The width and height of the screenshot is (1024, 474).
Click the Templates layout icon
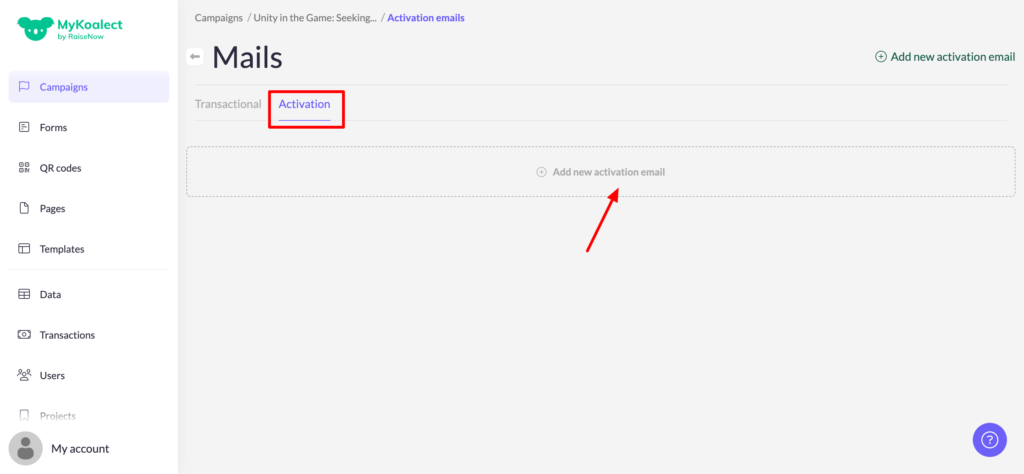[24, 249]
